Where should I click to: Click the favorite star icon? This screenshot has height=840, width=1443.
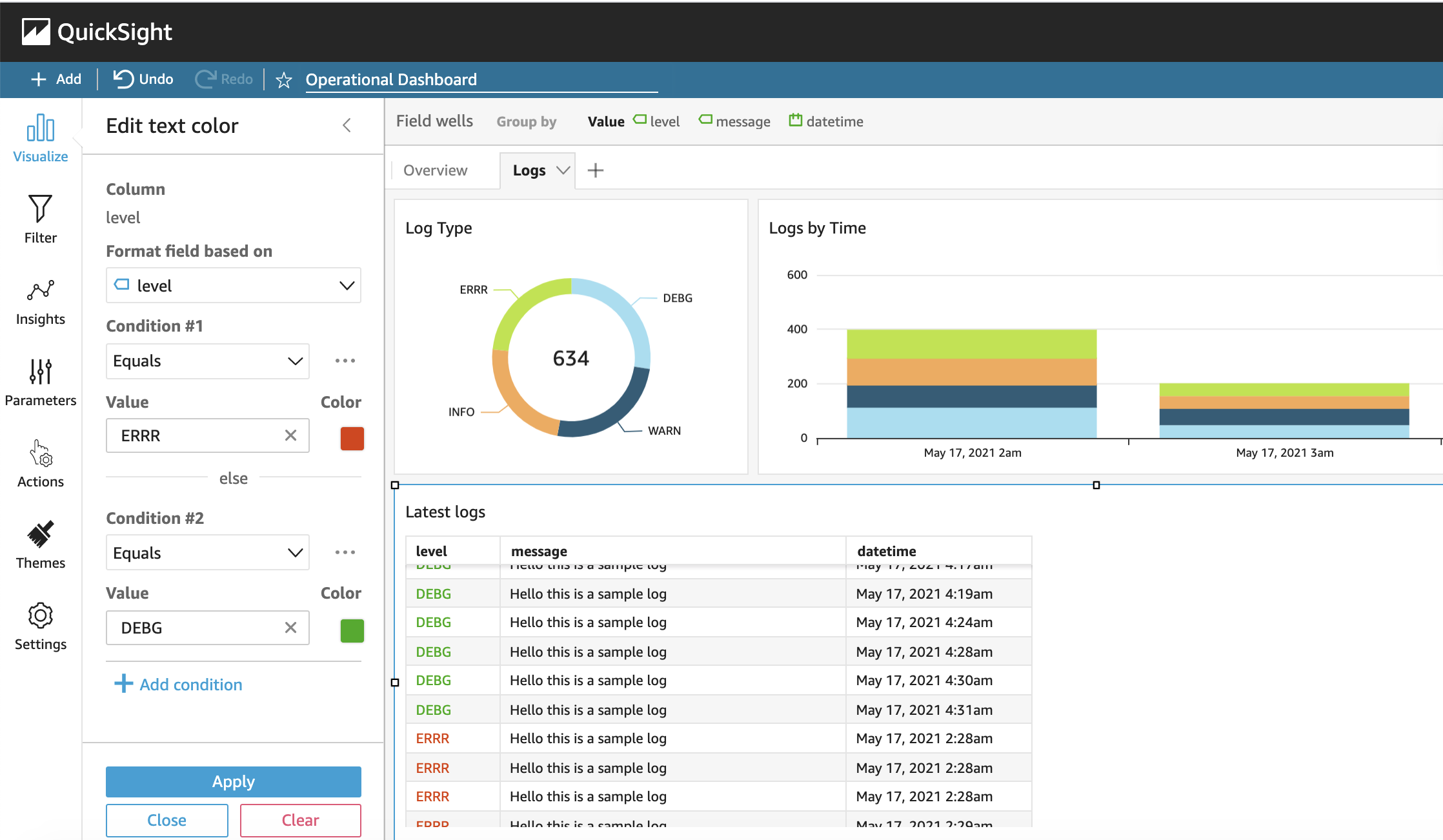(284, 80)
